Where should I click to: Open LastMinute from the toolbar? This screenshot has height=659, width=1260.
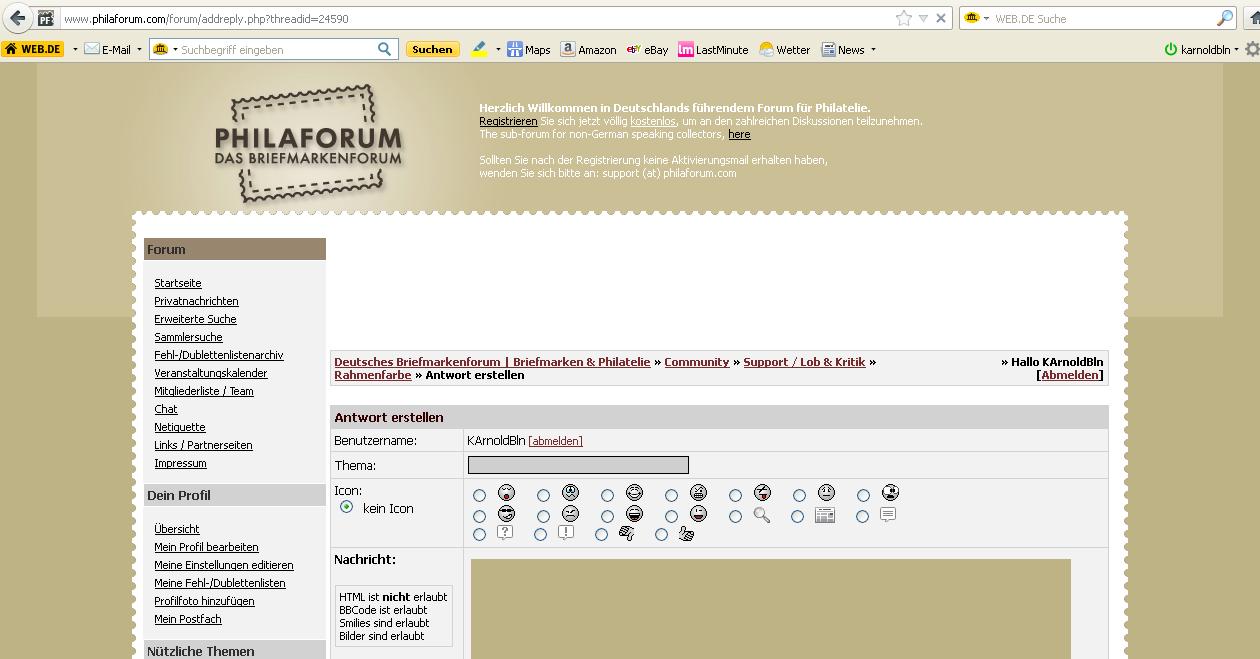(x=713, y=49)
